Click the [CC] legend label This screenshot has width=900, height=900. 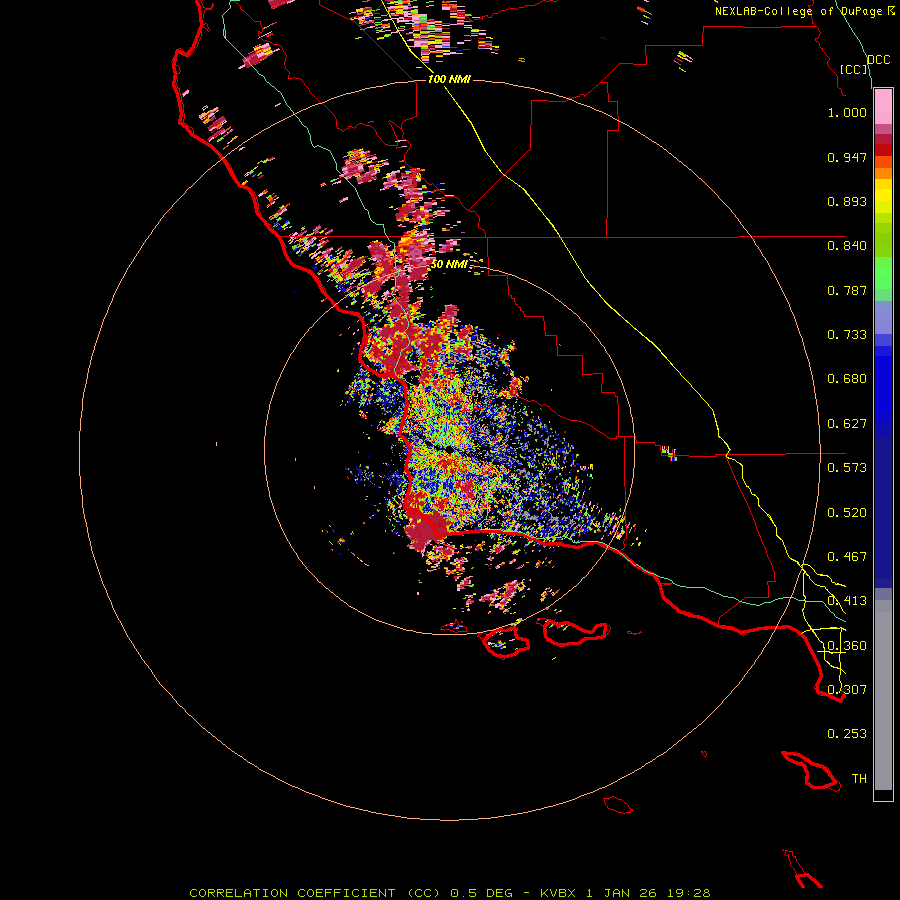pos(854,70)
